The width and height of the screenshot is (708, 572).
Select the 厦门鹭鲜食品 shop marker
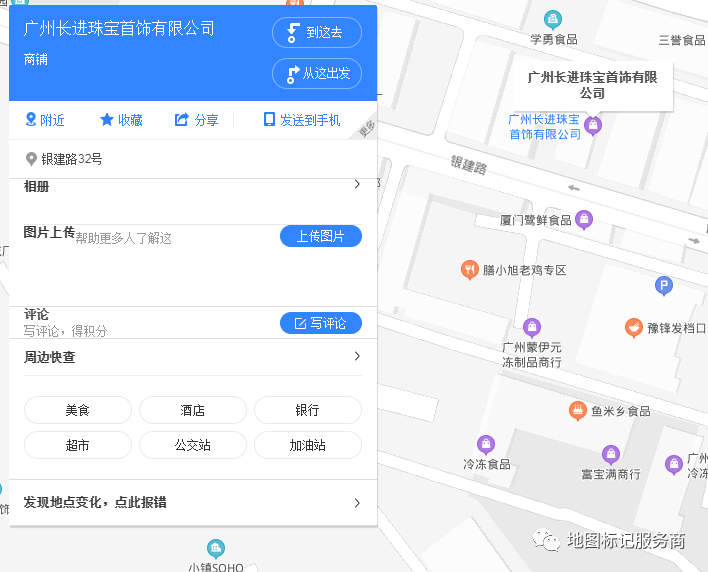coord(585,219)
